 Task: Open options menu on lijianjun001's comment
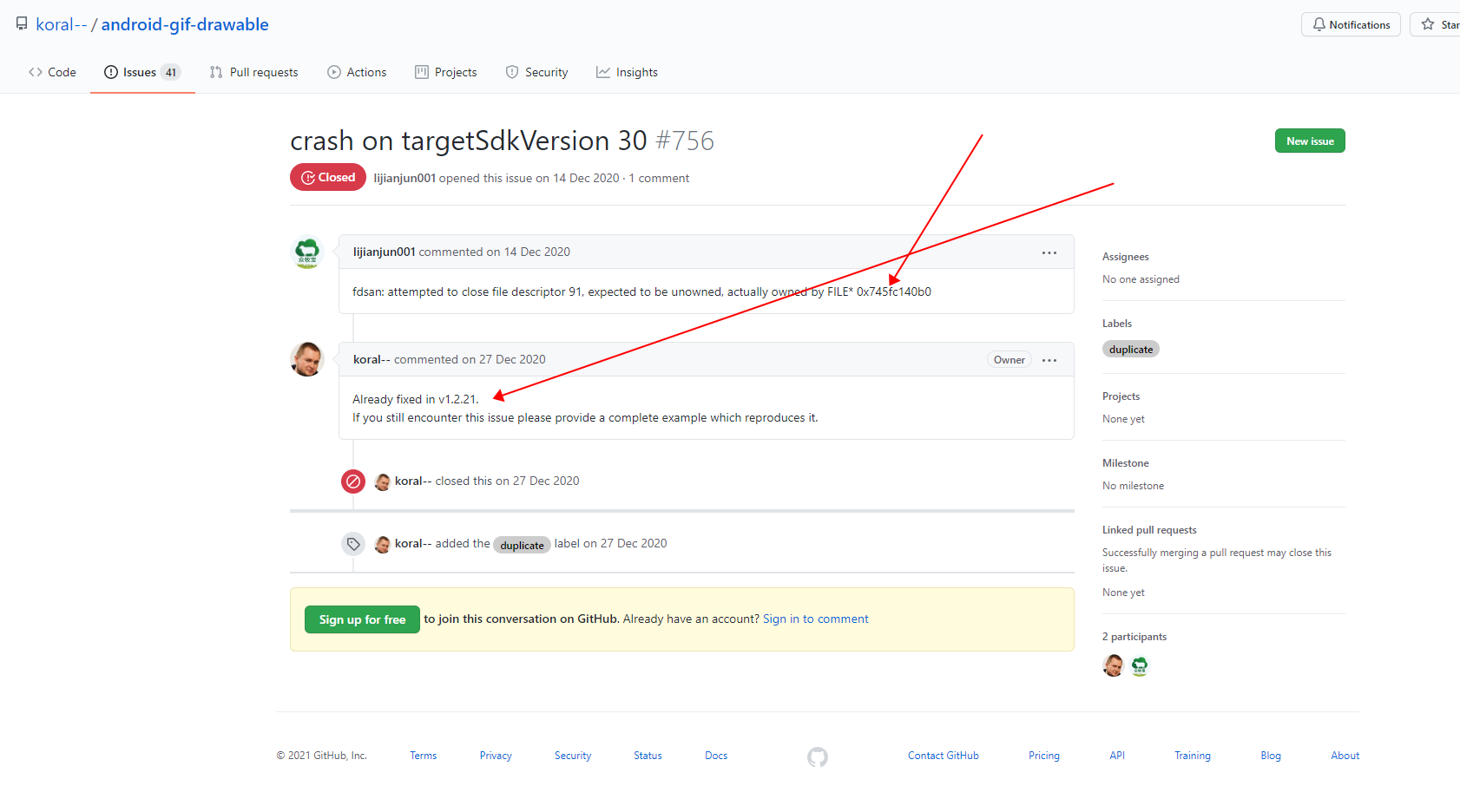point(1049,252)
